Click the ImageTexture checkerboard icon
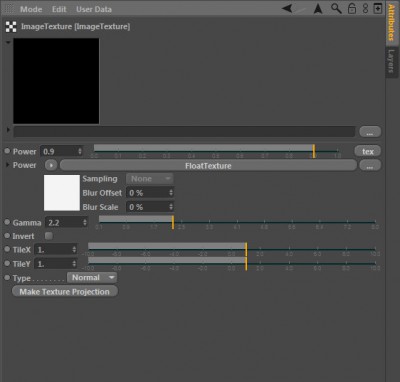 coord(11,27)
